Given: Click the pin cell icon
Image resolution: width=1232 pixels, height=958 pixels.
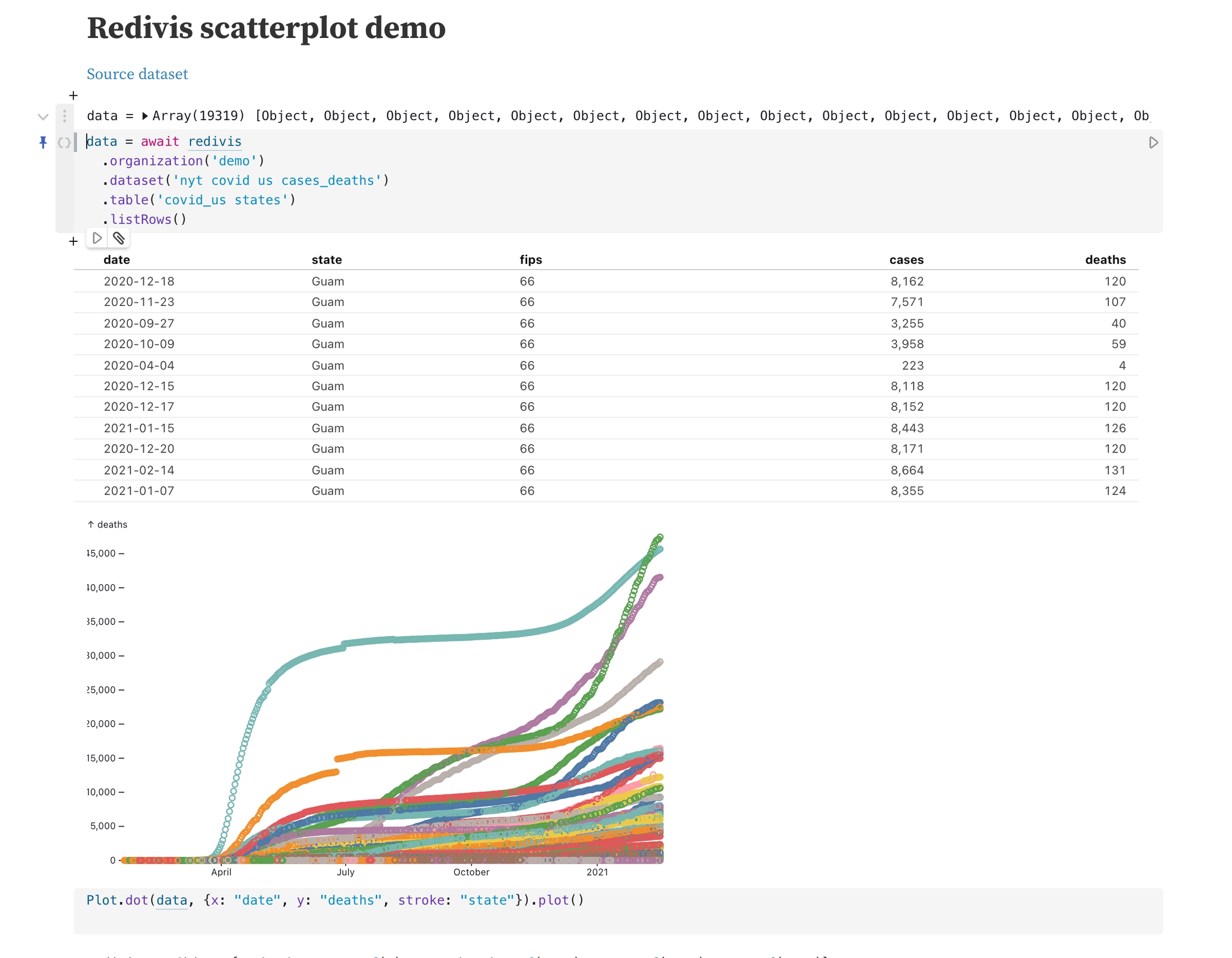Looking at the screenshot, I should point(43,142).
